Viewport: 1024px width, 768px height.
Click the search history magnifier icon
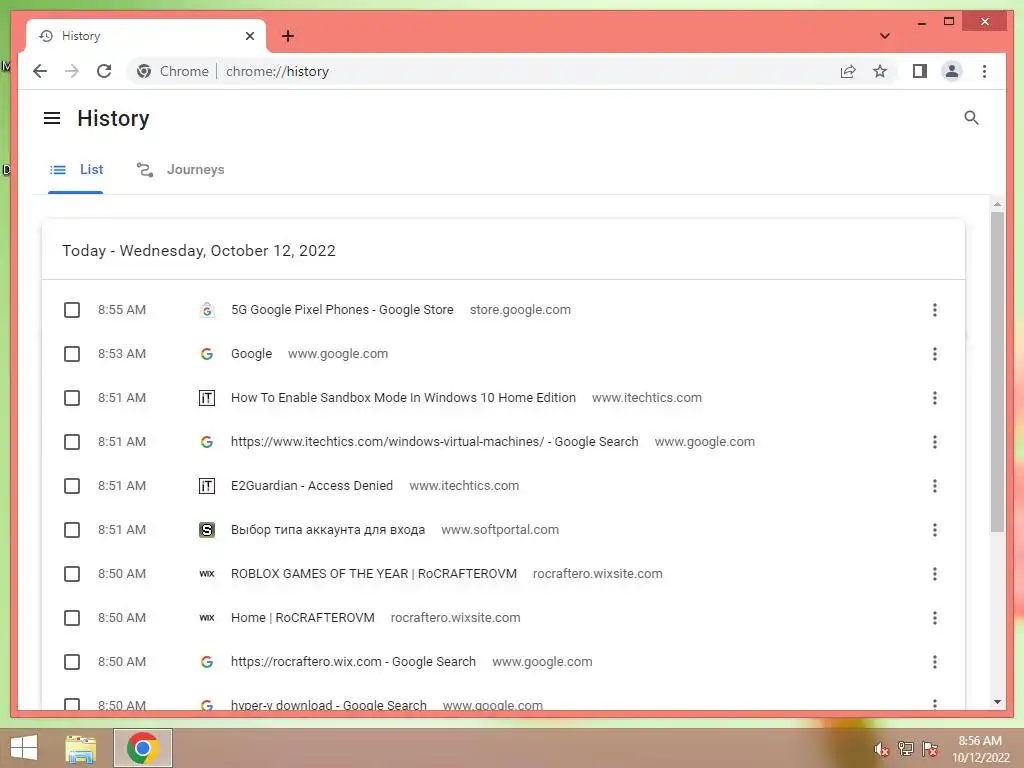[x=971, y=118]
